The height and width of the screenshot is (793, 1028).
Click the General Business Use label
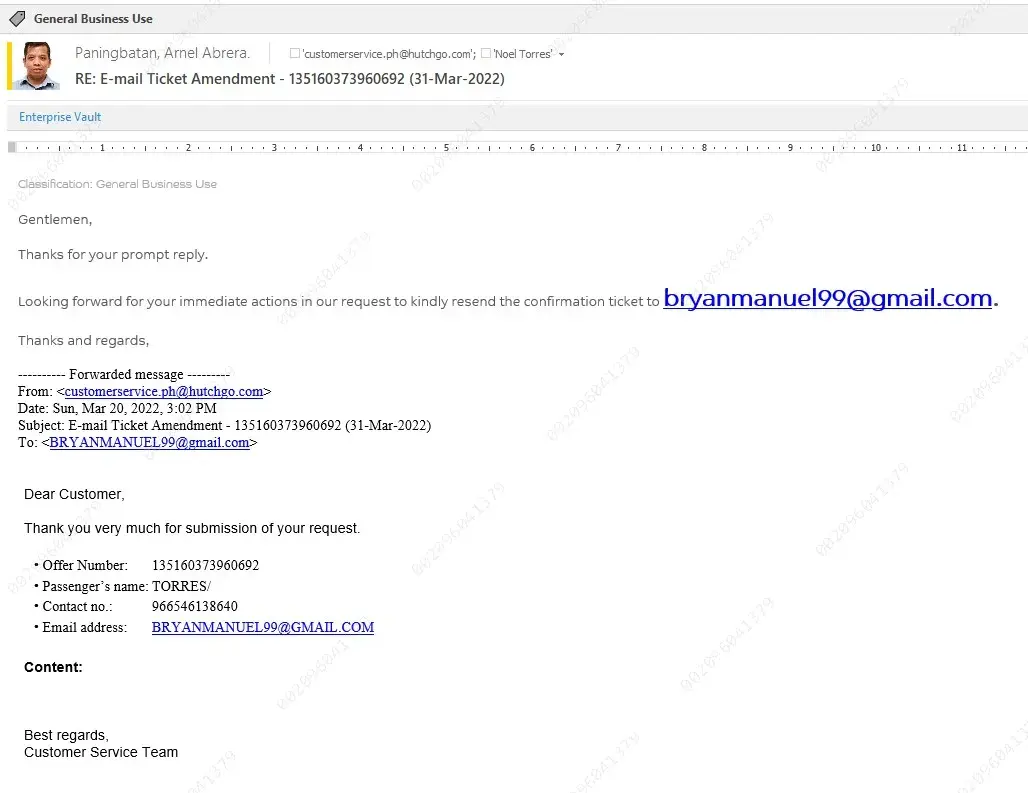[93, 19]
